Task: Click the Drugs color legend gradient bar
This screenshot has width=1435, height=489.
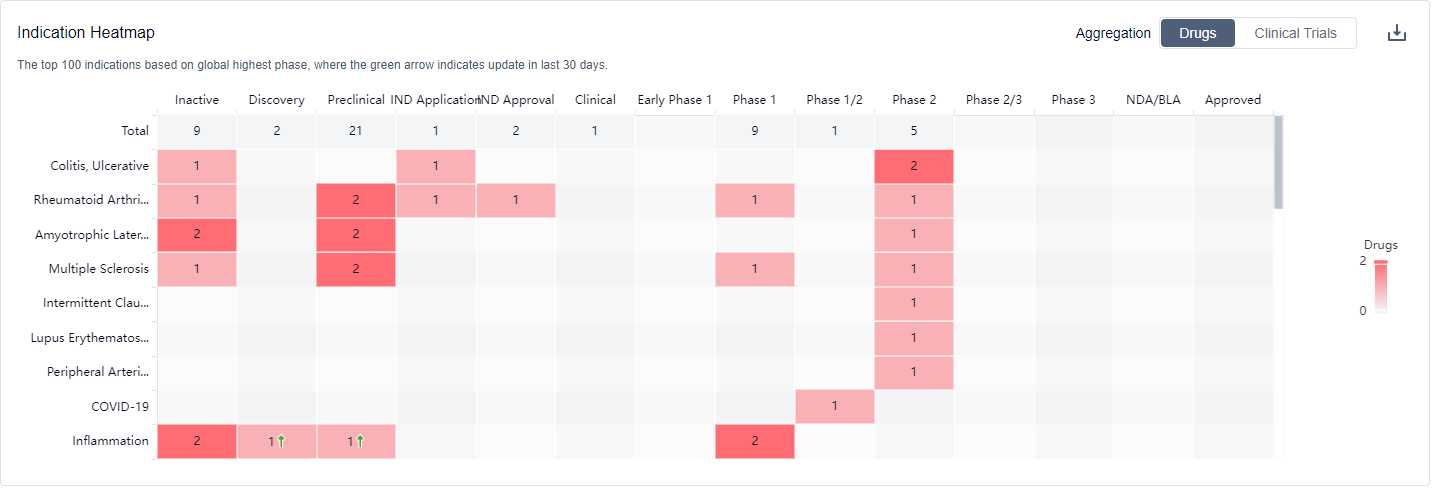Action: point(1381,290)
